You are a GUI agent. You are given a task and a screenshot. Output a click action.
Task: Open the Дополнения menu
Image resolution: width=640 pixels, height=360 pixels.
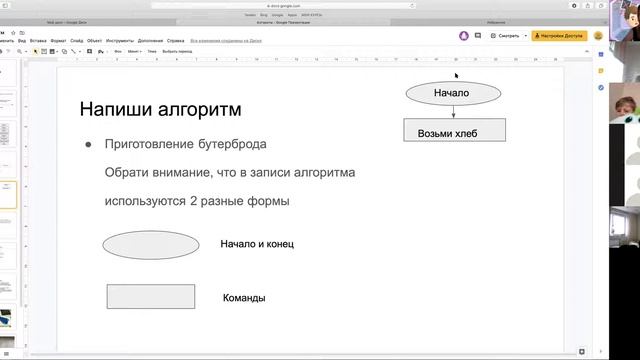tap(150, 41)
